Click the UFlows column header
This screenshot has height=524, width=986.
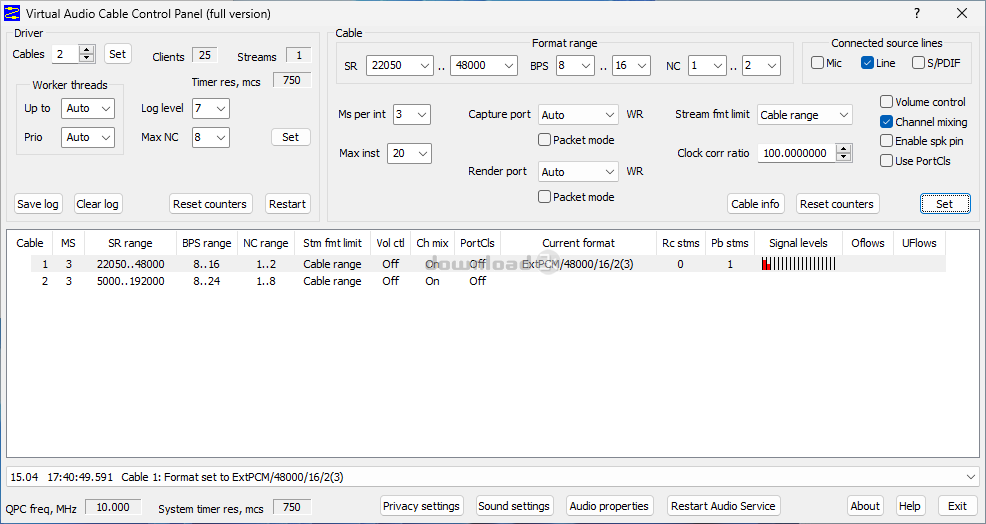click(x=919, y=243)
